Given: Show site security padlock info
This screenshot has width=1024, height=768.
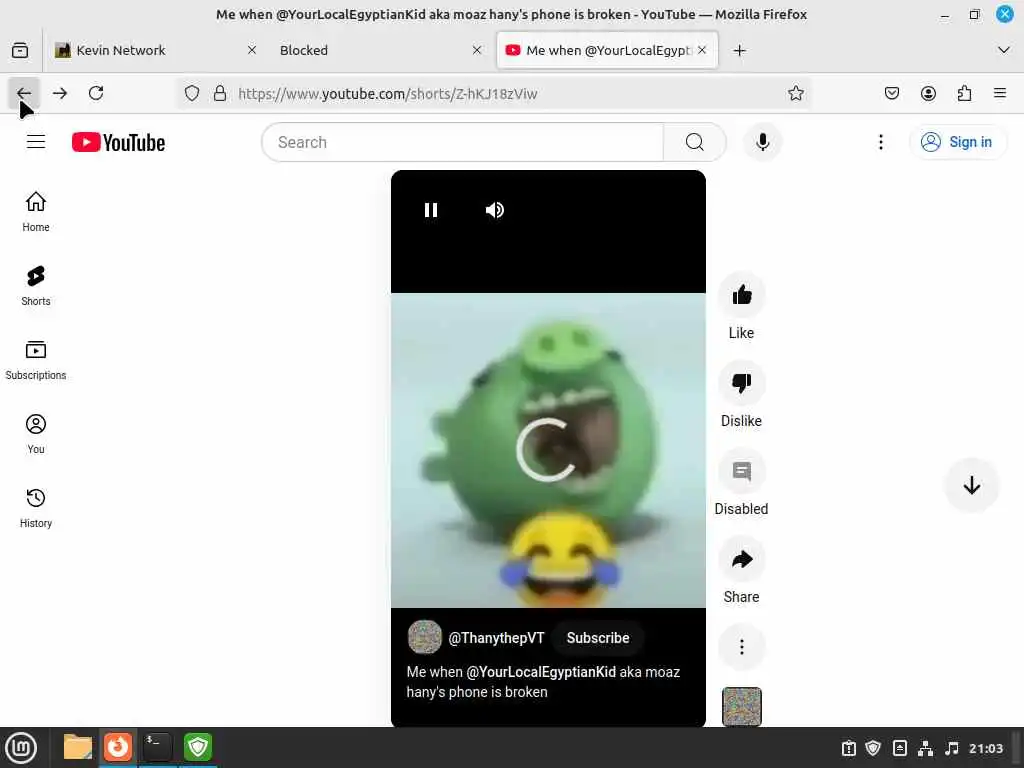Looking at the screenshot, I should (x=220, y=93).
